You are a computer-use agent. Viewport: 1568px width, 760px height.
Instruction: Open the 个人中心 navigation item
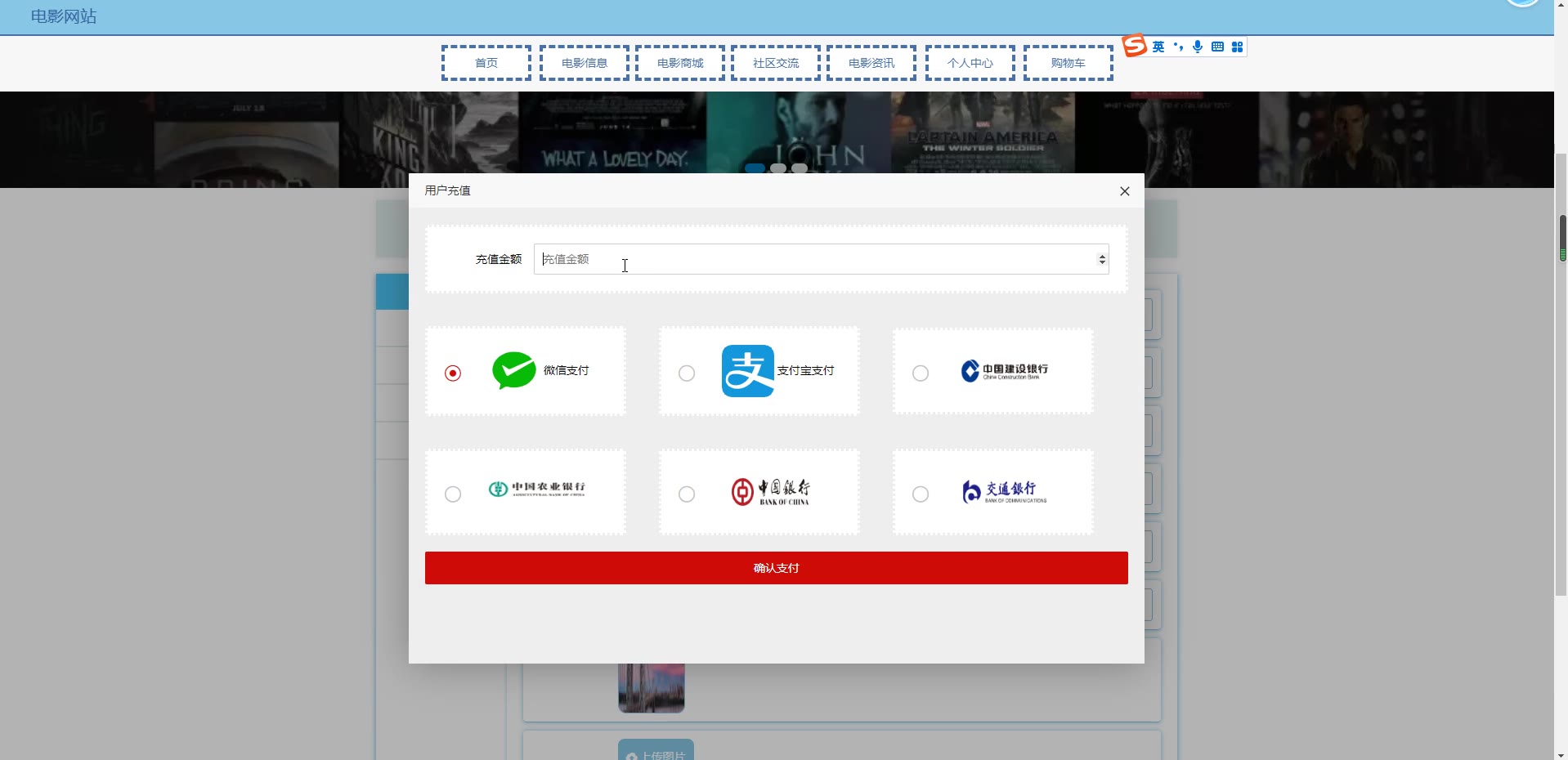[970, 63]
